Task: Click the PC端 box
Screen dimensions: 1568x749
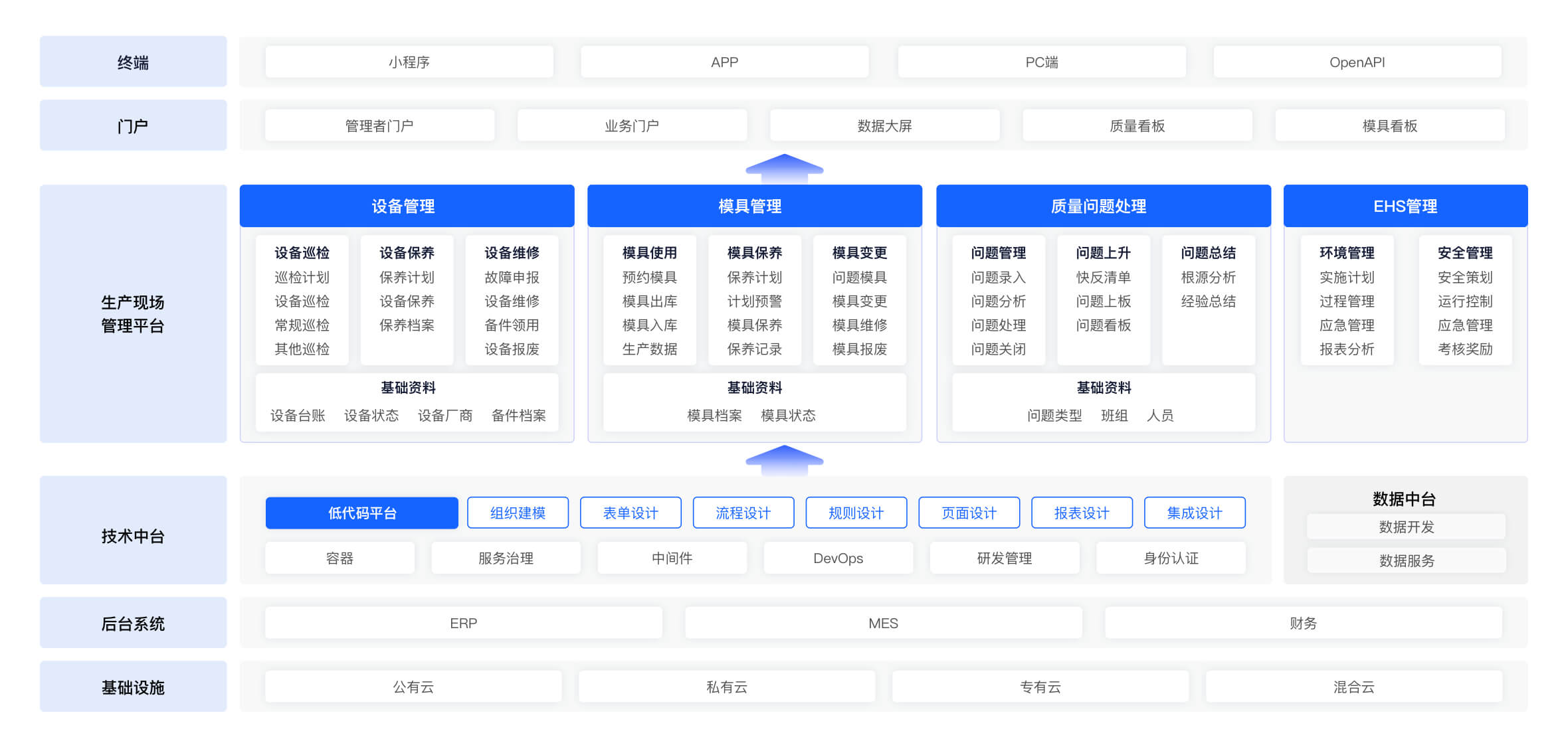Action: click(x=1042, y=62)
